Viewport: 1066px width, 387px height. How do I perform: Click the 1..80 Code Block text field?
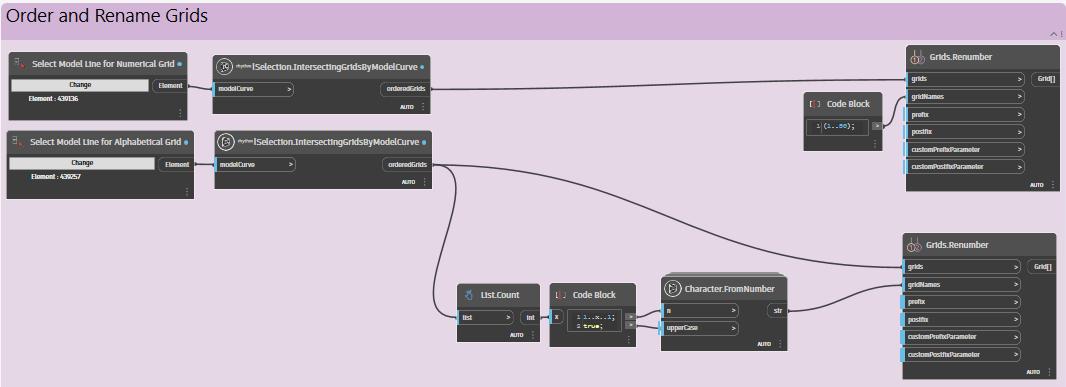[x=837, y=126]
